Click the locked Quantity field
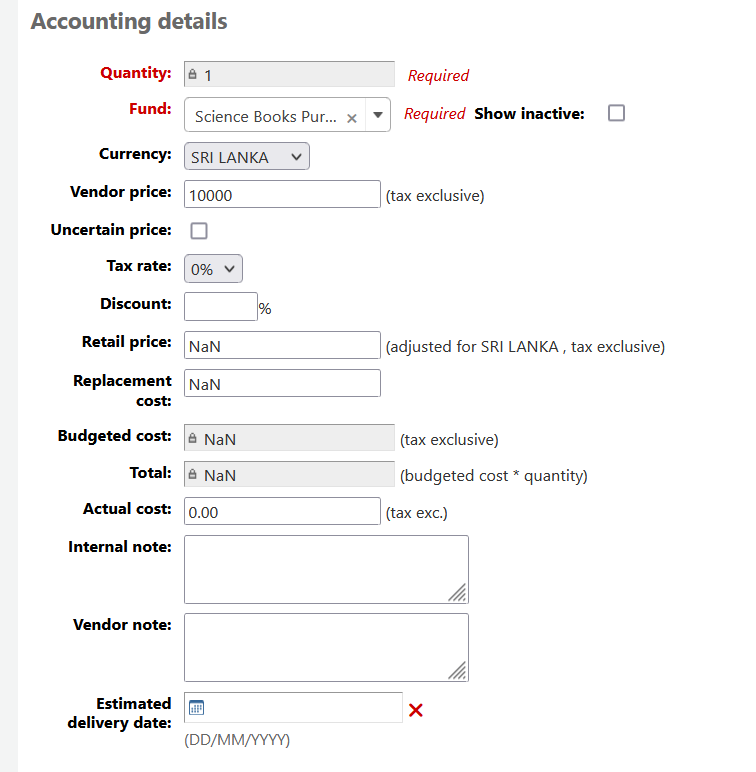Viewport: 756px width, 772px height. click(290, 75)
